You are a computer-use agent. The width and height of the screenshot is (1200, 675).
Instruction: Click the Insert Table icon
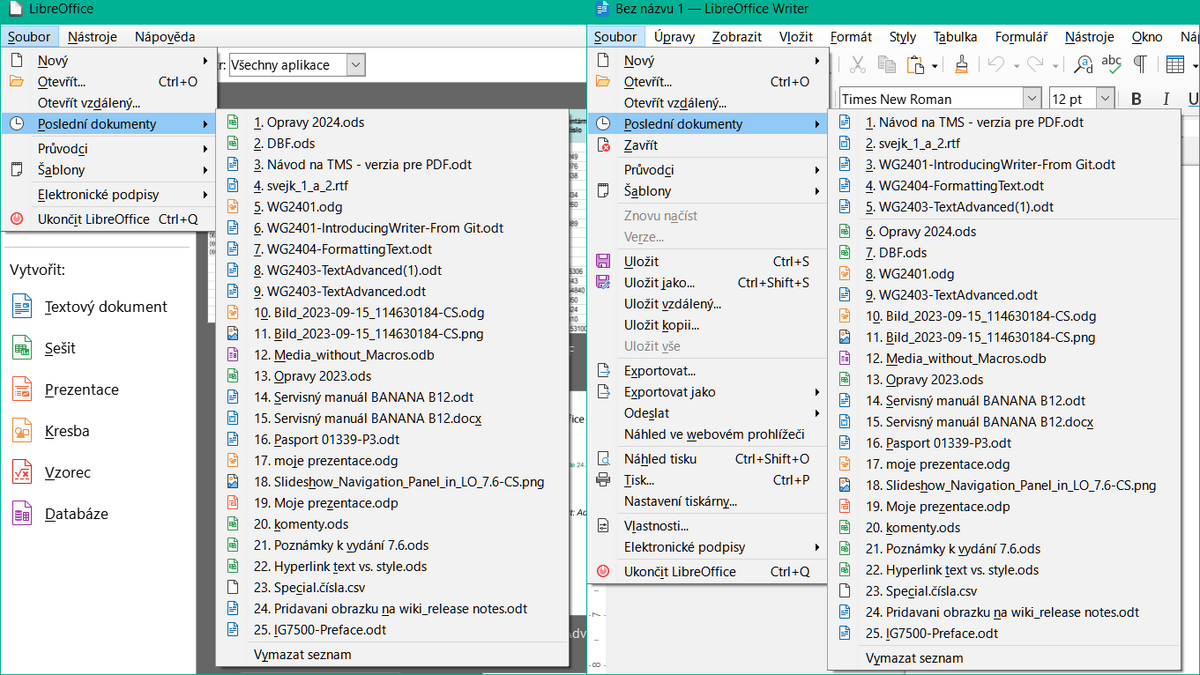click(1175, 65)
